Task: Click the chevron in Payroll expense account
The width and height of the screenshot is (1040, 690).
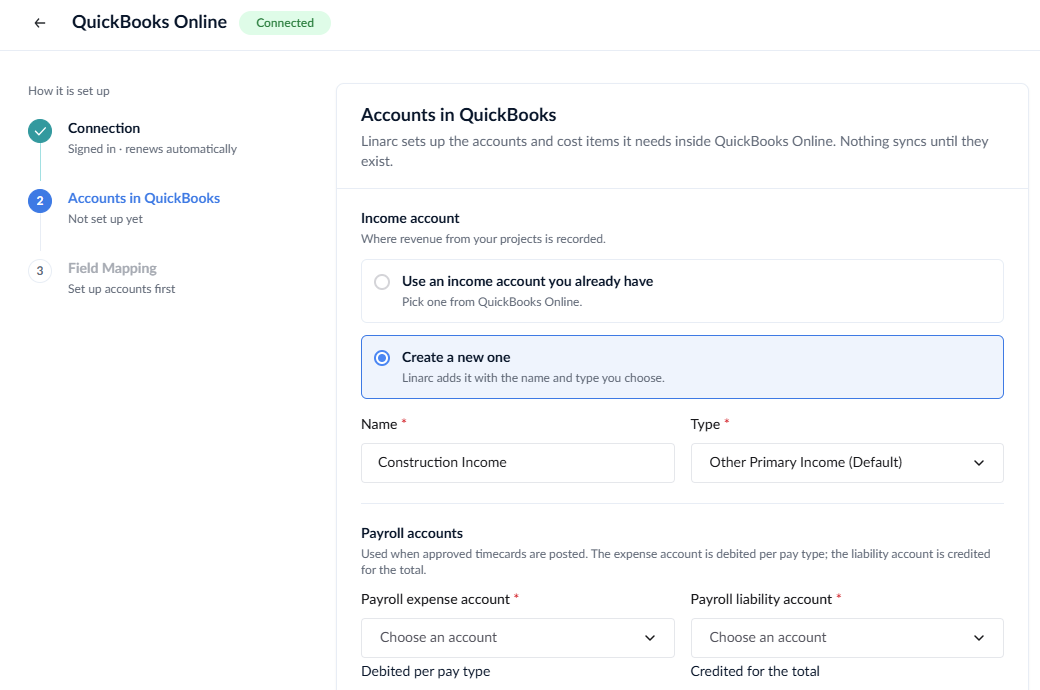Action: pyautogui.click(x=650, y=638)
